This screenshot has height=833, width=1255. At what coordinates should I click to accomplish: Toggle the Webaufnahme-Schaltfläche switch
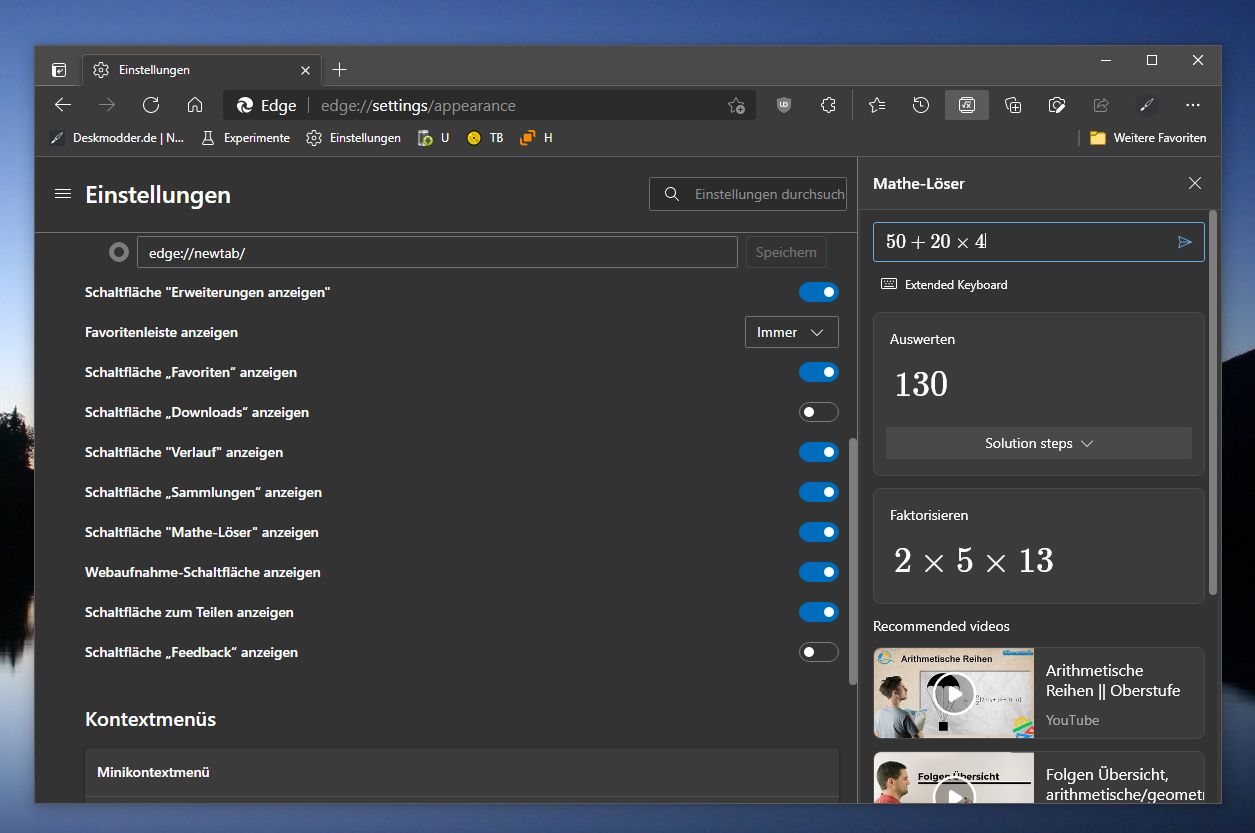pyautogui.click(x=818, y=572)
